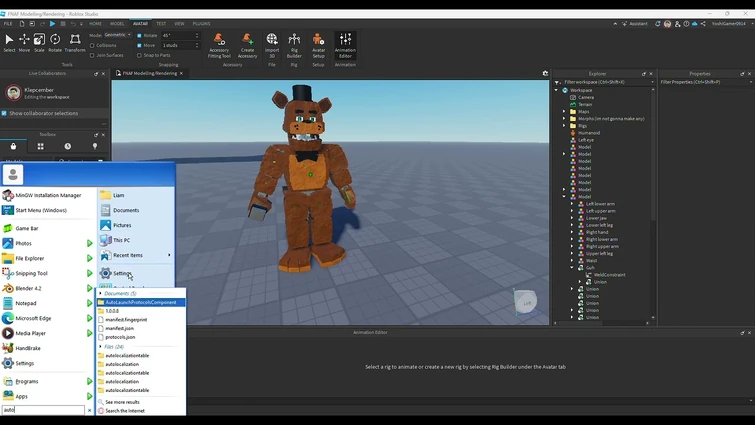
Task: Open the FILE menu
Action: 8,24
